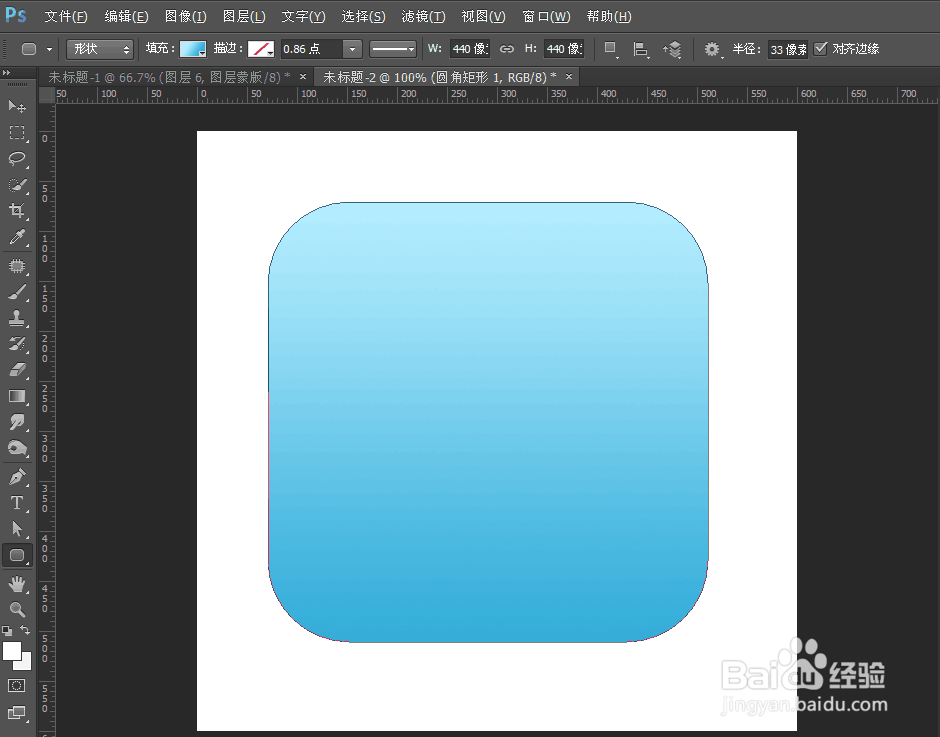
Task: Select the Move tool
Action: [x=17, y=107]
